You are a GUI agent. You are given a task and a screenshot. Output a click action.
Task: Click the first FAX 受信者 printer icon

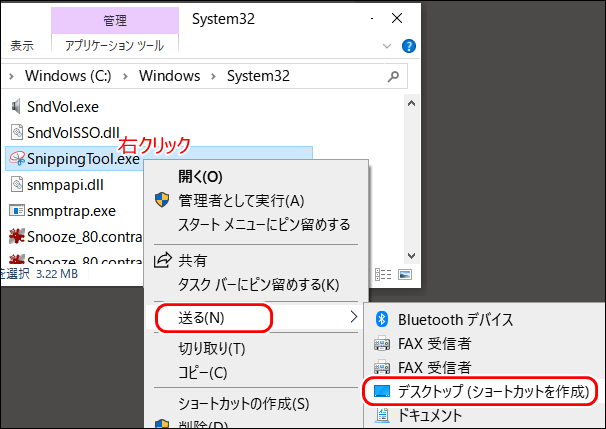[382, 343]
